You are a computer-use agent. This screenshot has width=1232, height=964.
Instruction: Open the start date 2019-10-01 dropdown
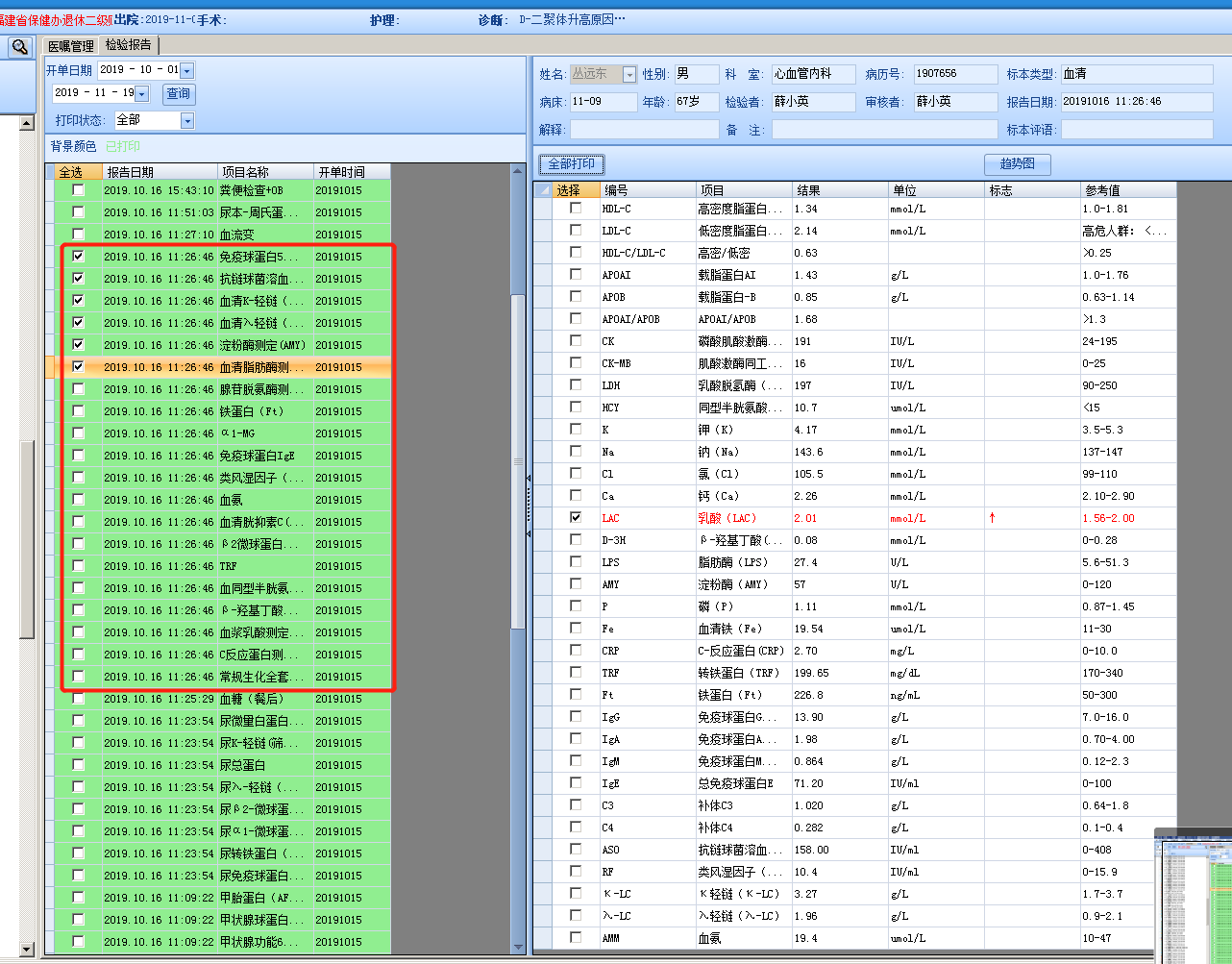tap(187, 70)
